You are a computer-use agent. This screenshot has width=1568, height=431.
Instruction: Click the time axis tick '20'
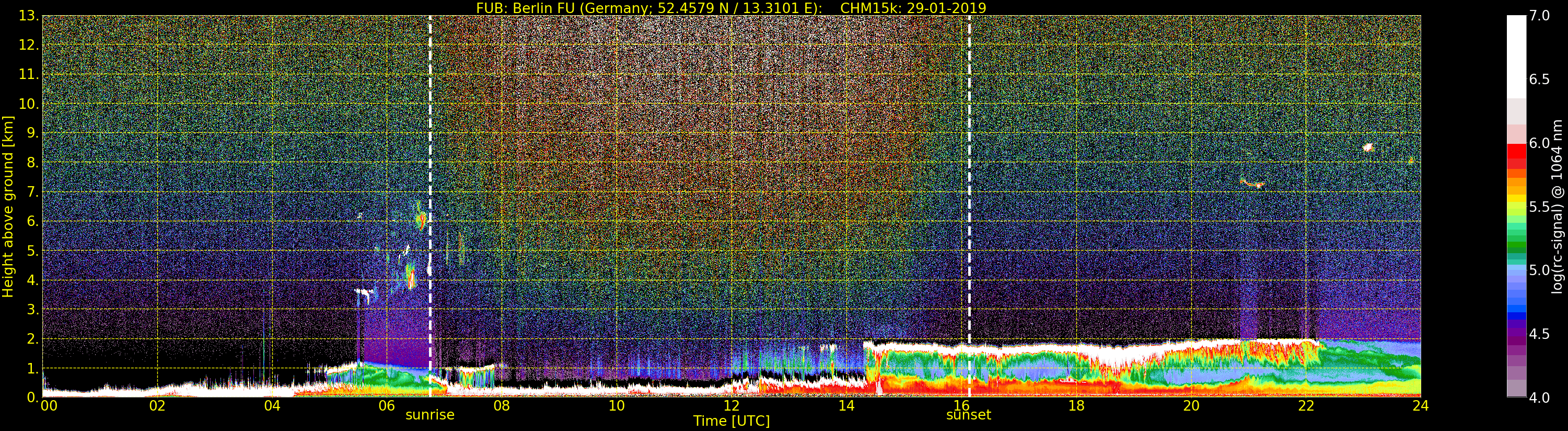1191,405
